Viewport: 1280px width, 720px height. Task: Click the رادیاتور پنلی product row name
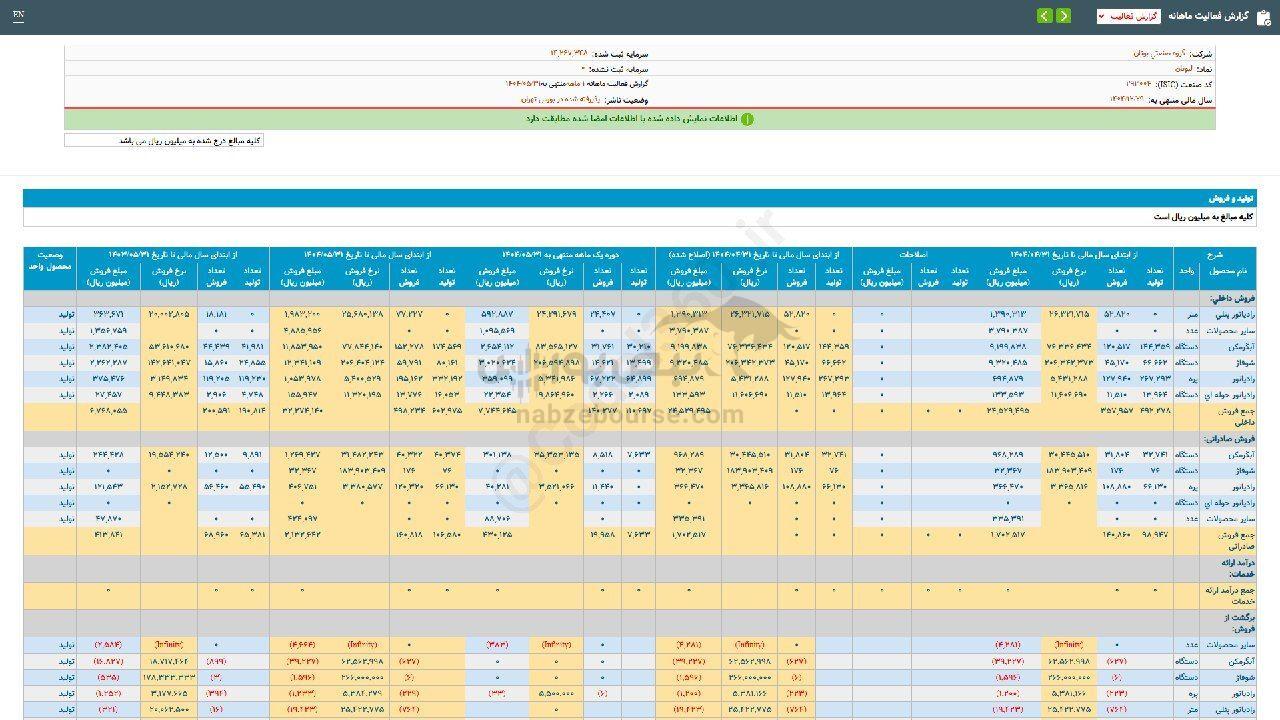point(1226,314)
